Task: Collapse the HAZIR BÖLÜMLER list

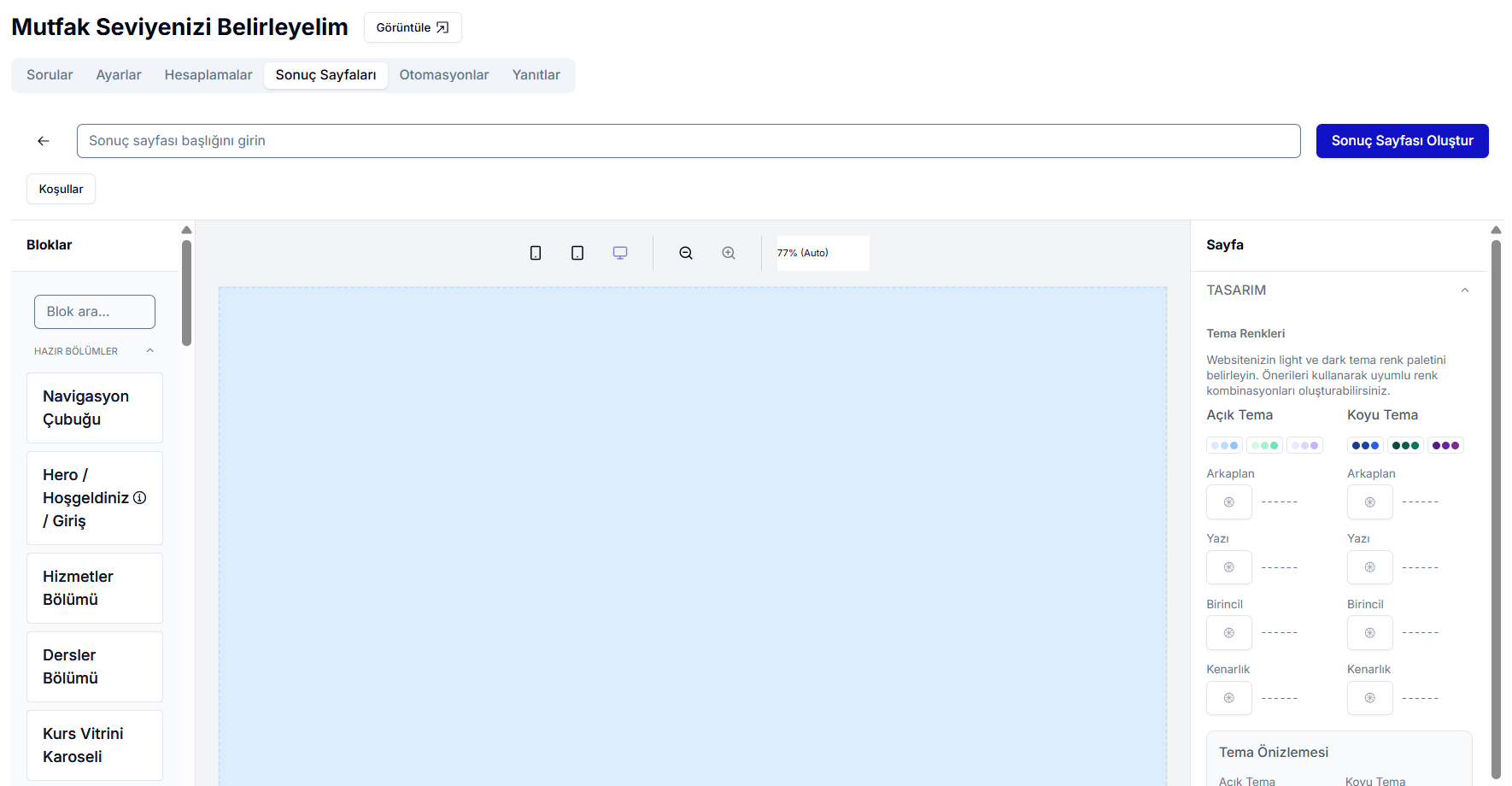Action: (x=150, y=351)
